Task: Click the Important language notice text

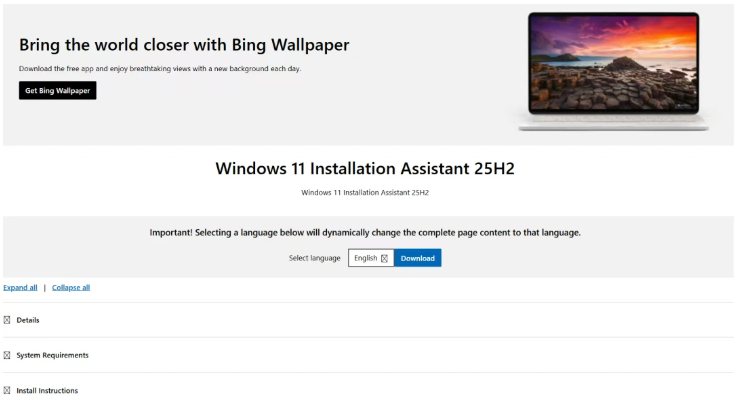Action: [365, 232]
